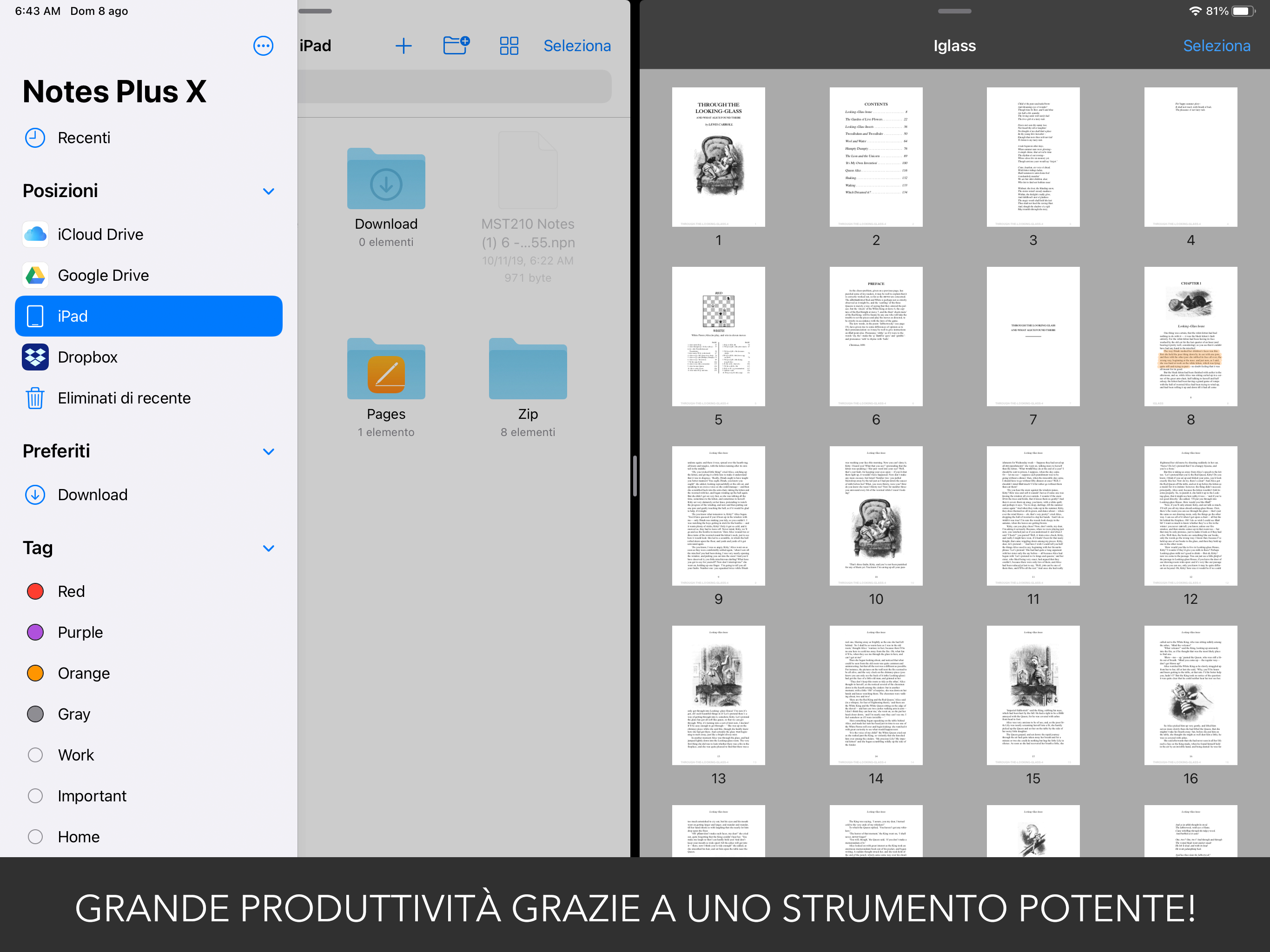Grab the split view divider handle
This screenshot has width=1270, height=952.
point(635,476)
